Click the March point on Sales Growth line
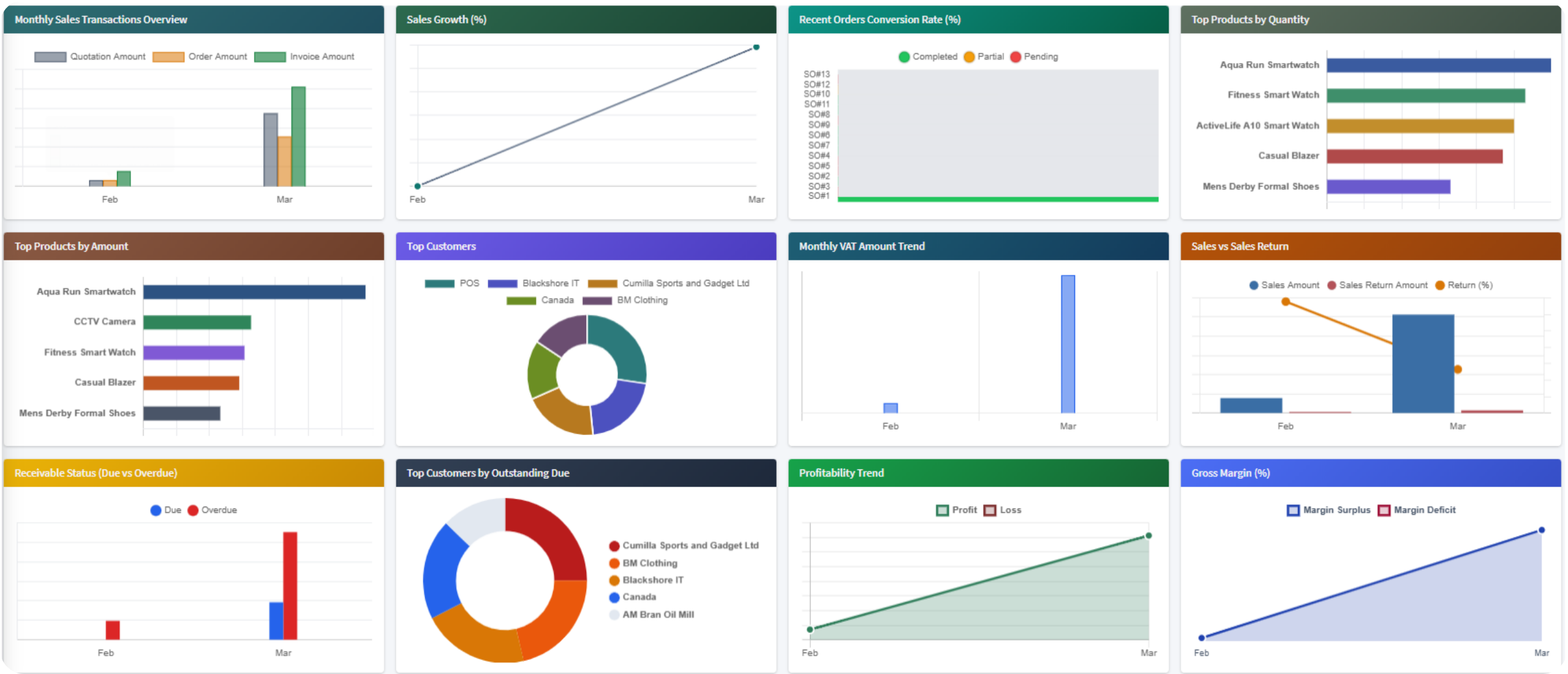This screenshot has width=1568, height=674. [757, 46]
